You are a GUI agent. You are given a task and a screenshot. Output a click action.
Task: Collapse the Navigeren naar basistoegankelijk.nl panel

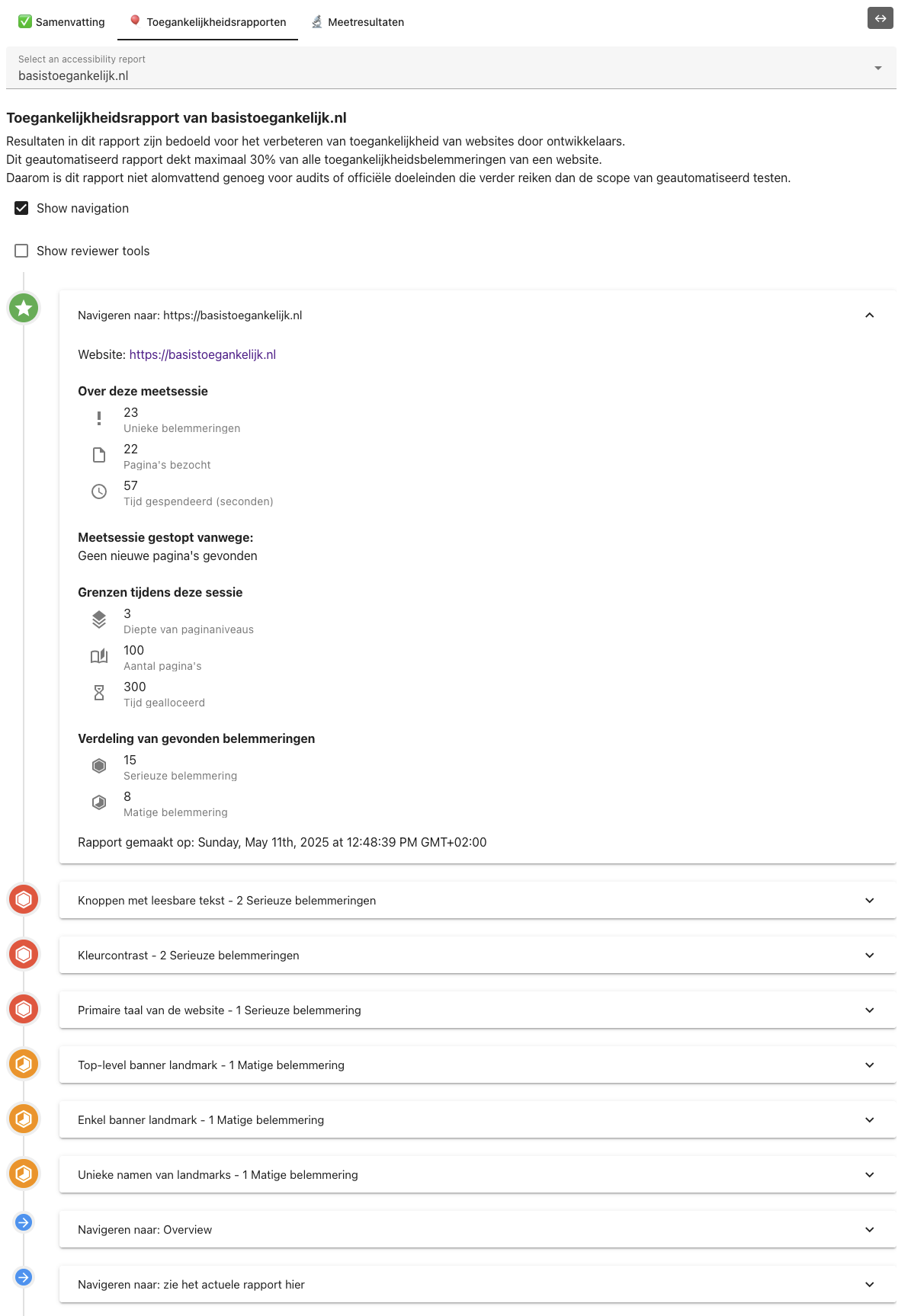pyautogui.click(x=477, y=315)
